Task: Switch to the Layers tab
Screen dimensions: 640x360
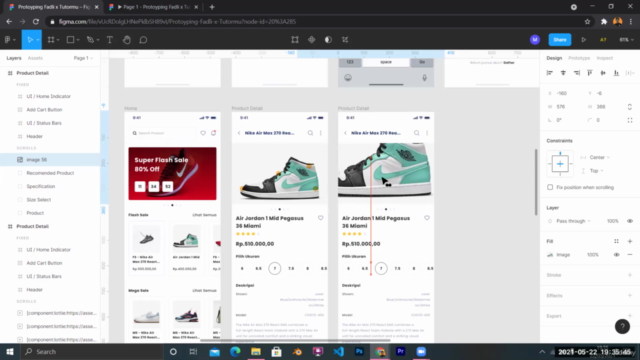Action: 14,58
